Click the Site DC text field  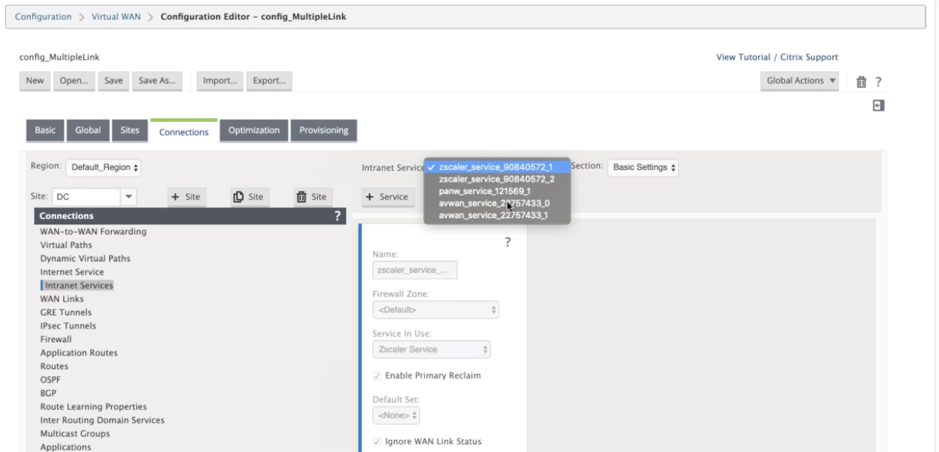pyautogui.click(x=87, y=196)
